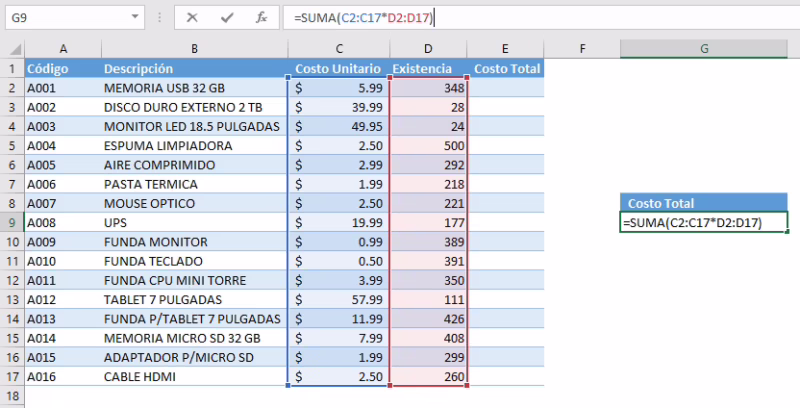Click the Select All corner triangle
Image resolution: width=800 pixels, height=408 pixels.
pos(12,49)
